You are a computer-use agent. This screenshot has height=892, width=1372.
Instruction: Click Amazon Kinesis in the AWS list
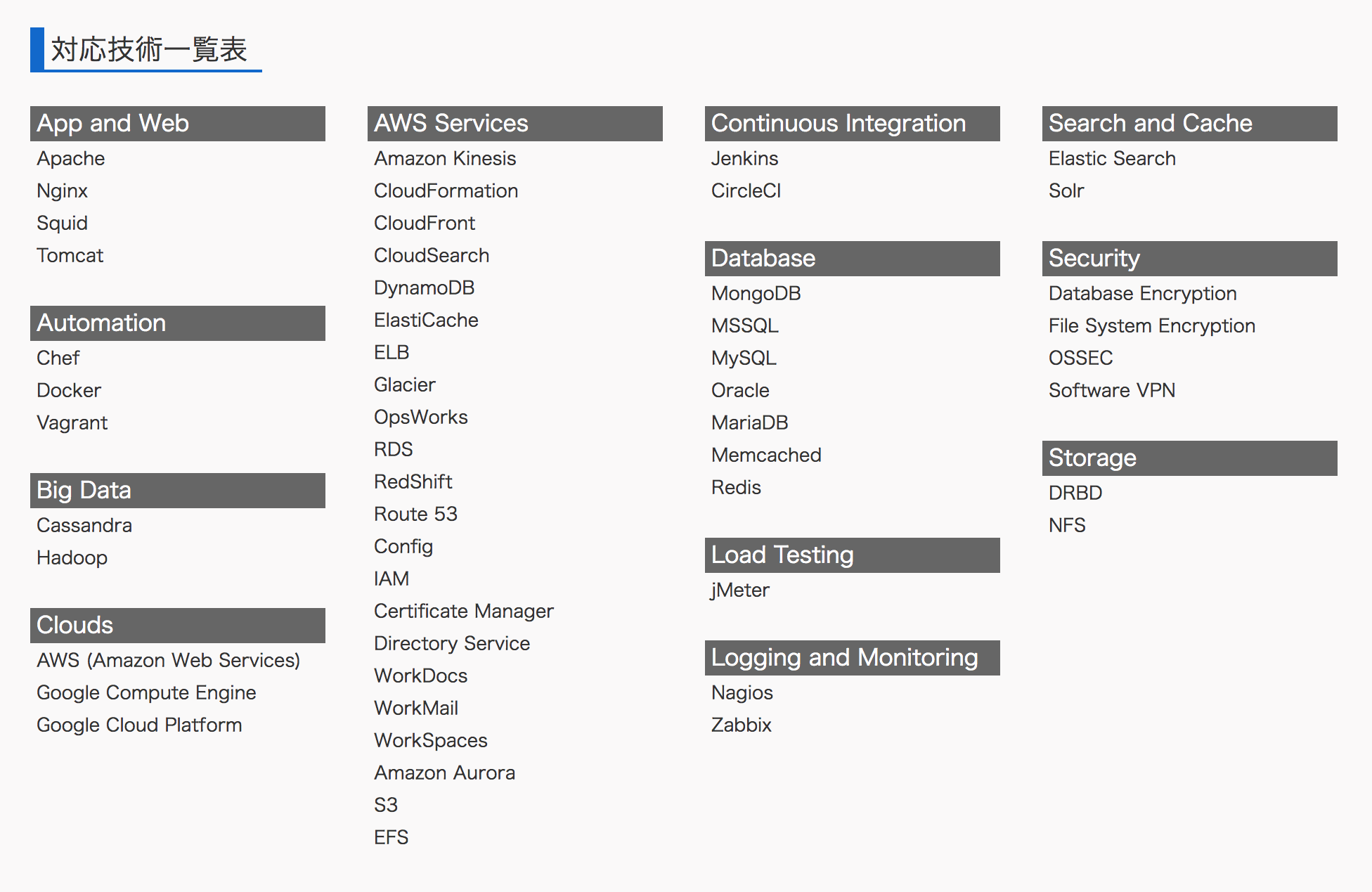(x=445, y=159)
